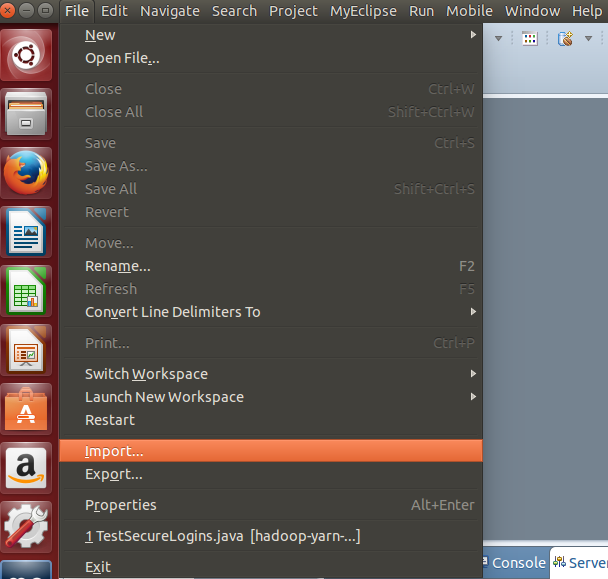
Task: Choose Export... from the File menu
Action: pos(114,474)
